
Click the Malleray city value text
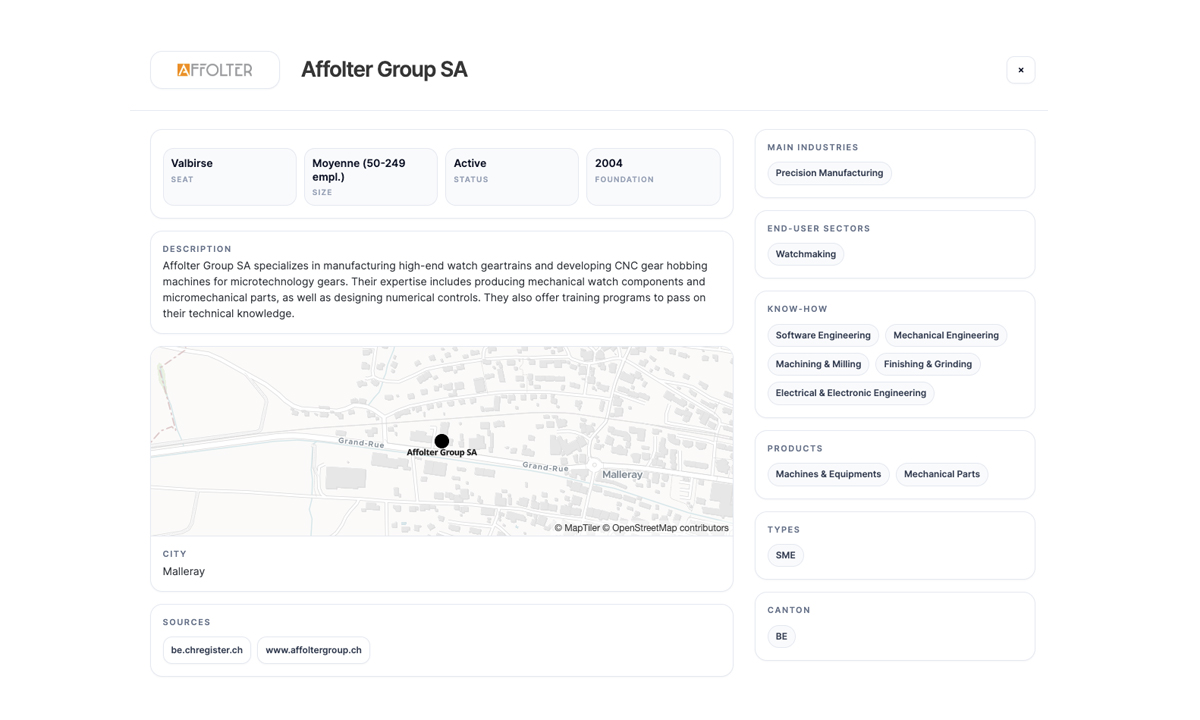(184, 571)
